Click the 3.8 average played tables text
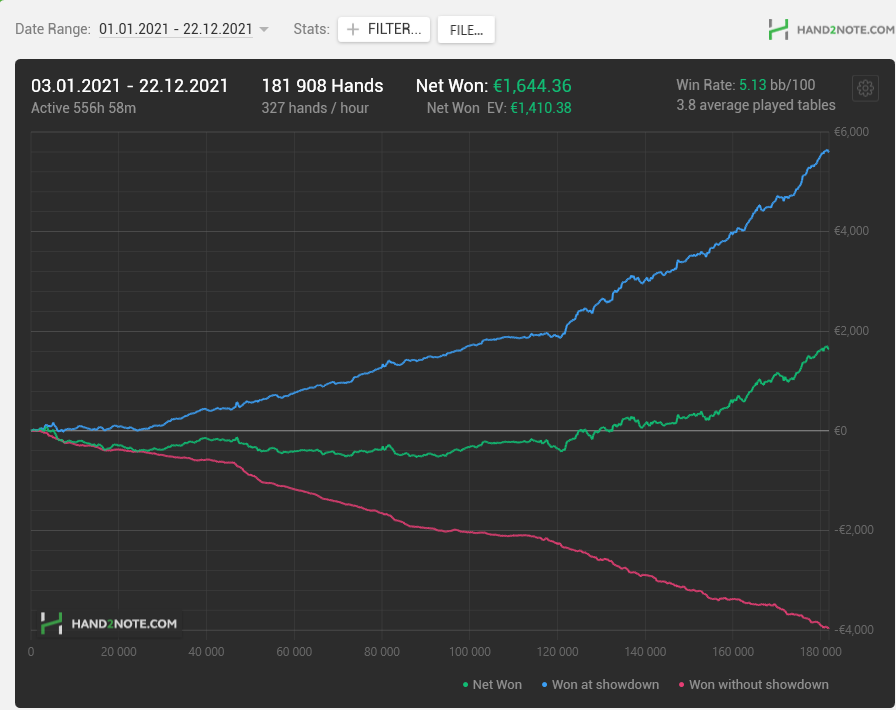Viewport: 896px width, 710px height. point(756,105)
